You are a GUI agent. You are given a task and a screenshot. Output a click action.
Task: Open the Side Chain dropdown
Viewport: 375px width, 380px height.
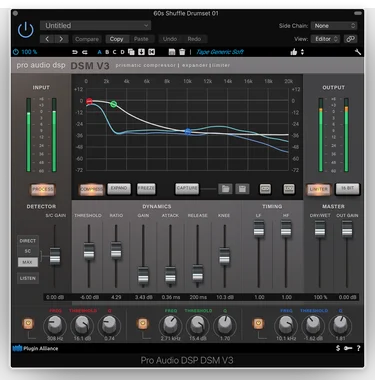(x=334, y=26)
